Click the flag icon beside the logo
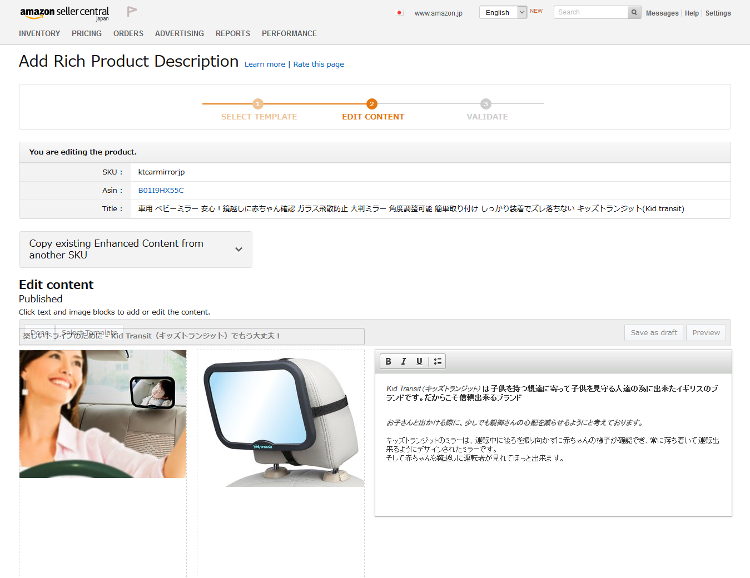Screen dimensions: 750x578 tap(132, 11)
